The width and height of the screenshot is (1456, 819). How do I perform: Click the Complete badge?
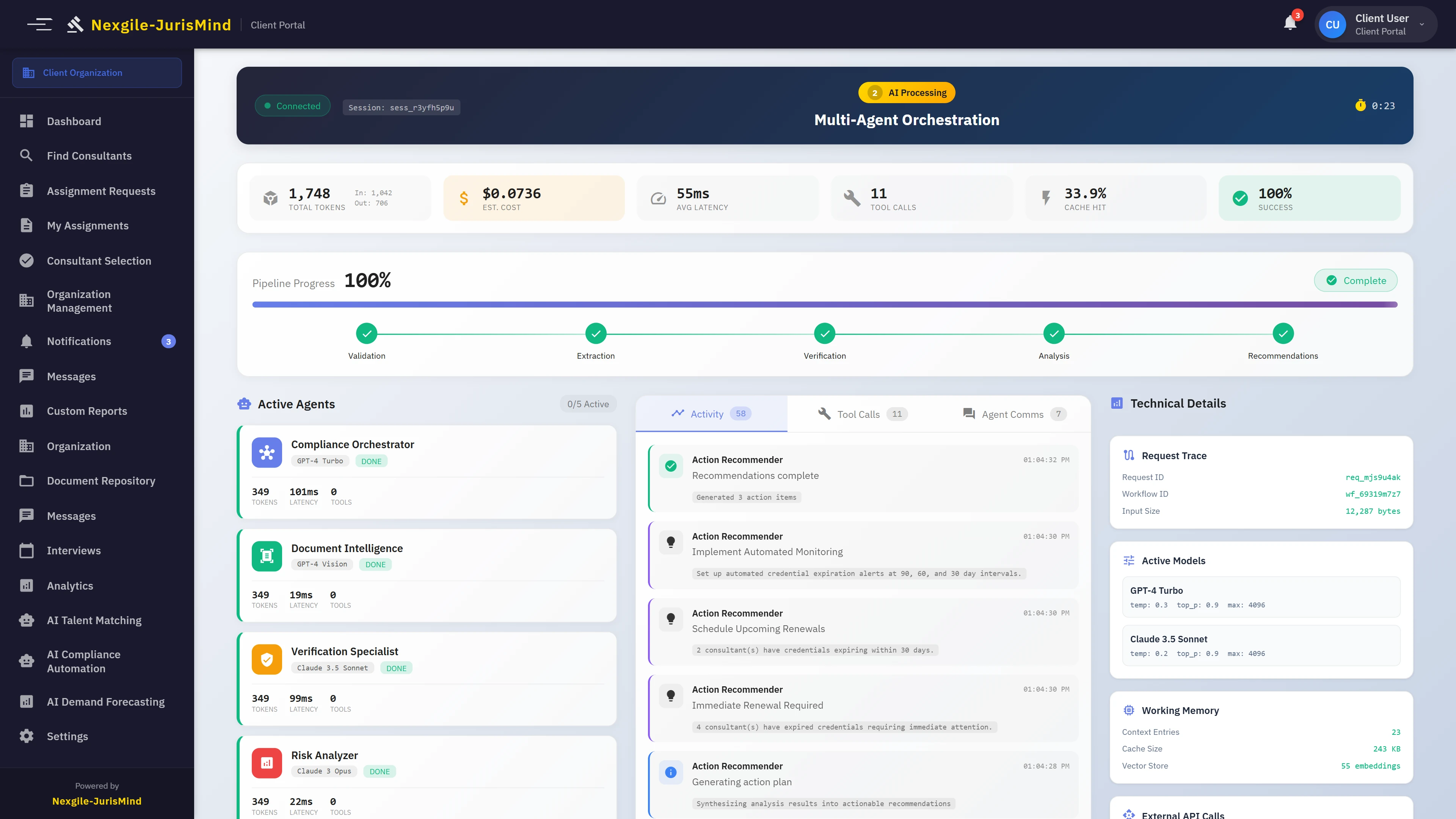click(1356, 280)
